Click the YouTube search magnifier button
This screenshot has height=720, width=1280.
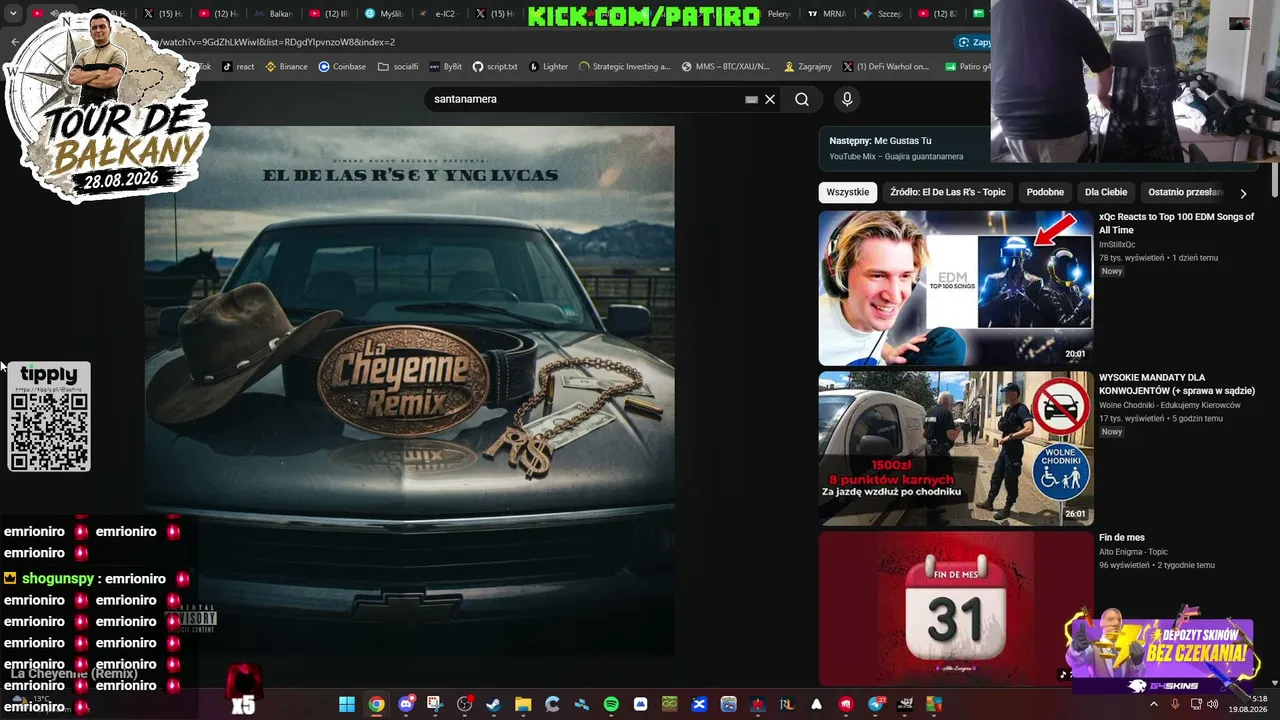[802, 99]
